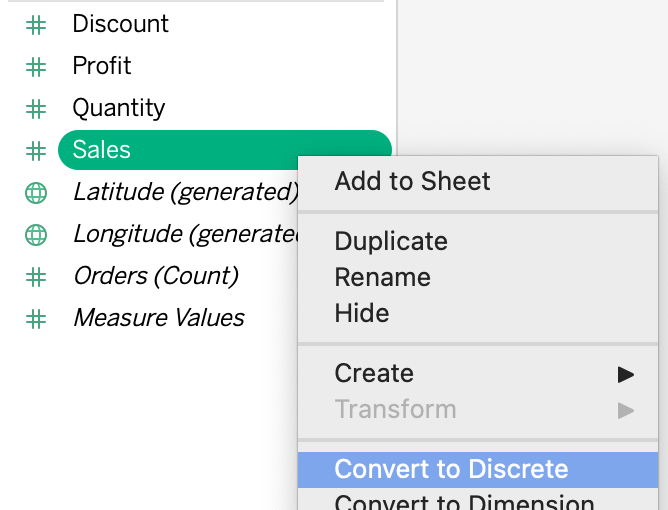Screen dimensions: 668x510
Task: Click Convert to Discrete menu option
Action: [x=451, y=470]
